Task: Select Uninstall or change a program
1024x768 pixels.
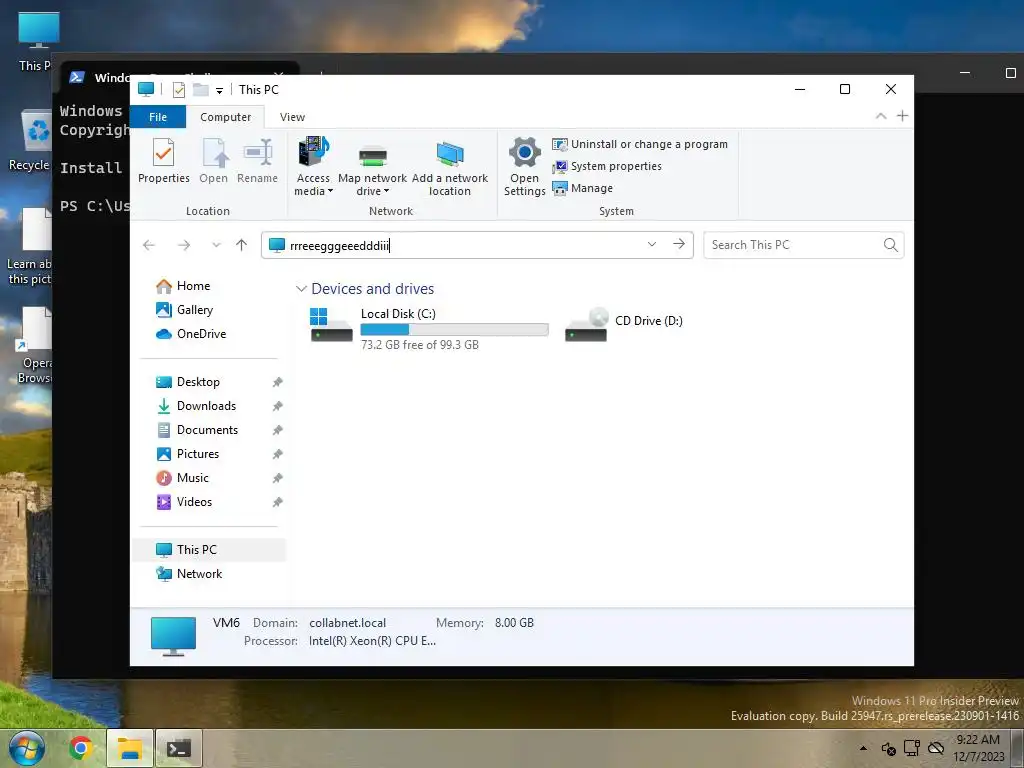Action: click(639, 144)
